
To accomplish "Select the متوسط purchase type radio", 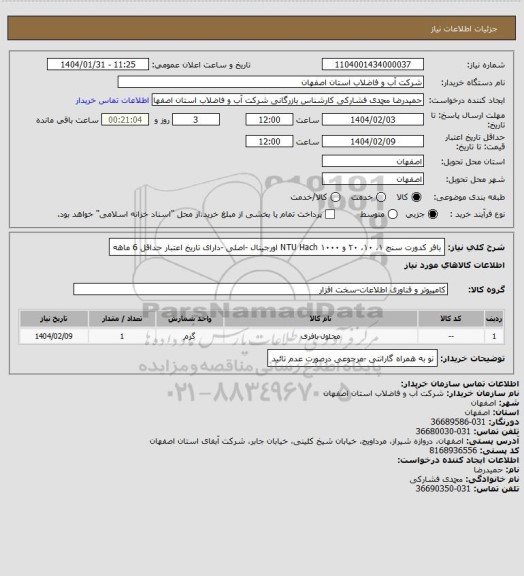I will pyautogui.click(x=392, y=214).
